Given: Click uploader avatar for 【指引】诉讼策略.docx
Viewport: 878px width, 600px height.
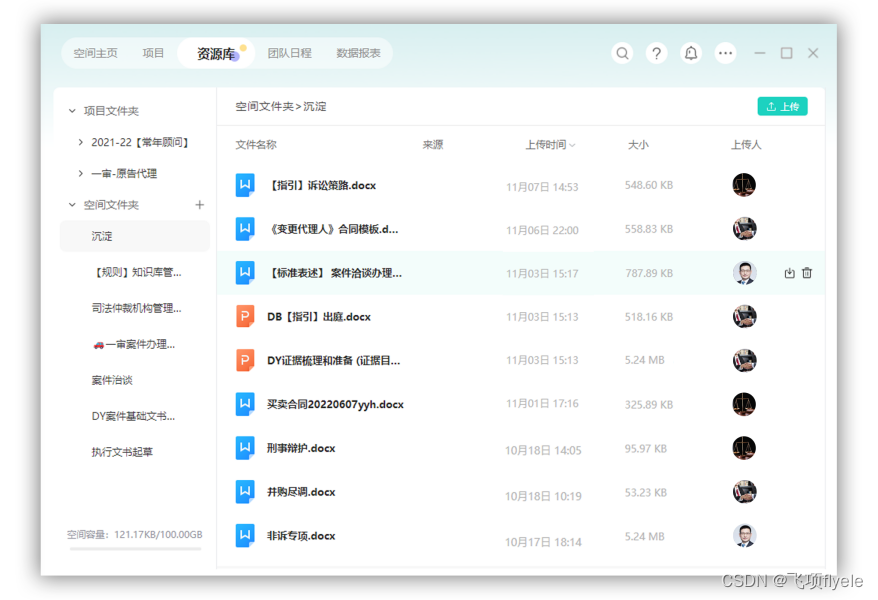Looking at the screenshot, I should pyautogui.click(x=744, y=185).
